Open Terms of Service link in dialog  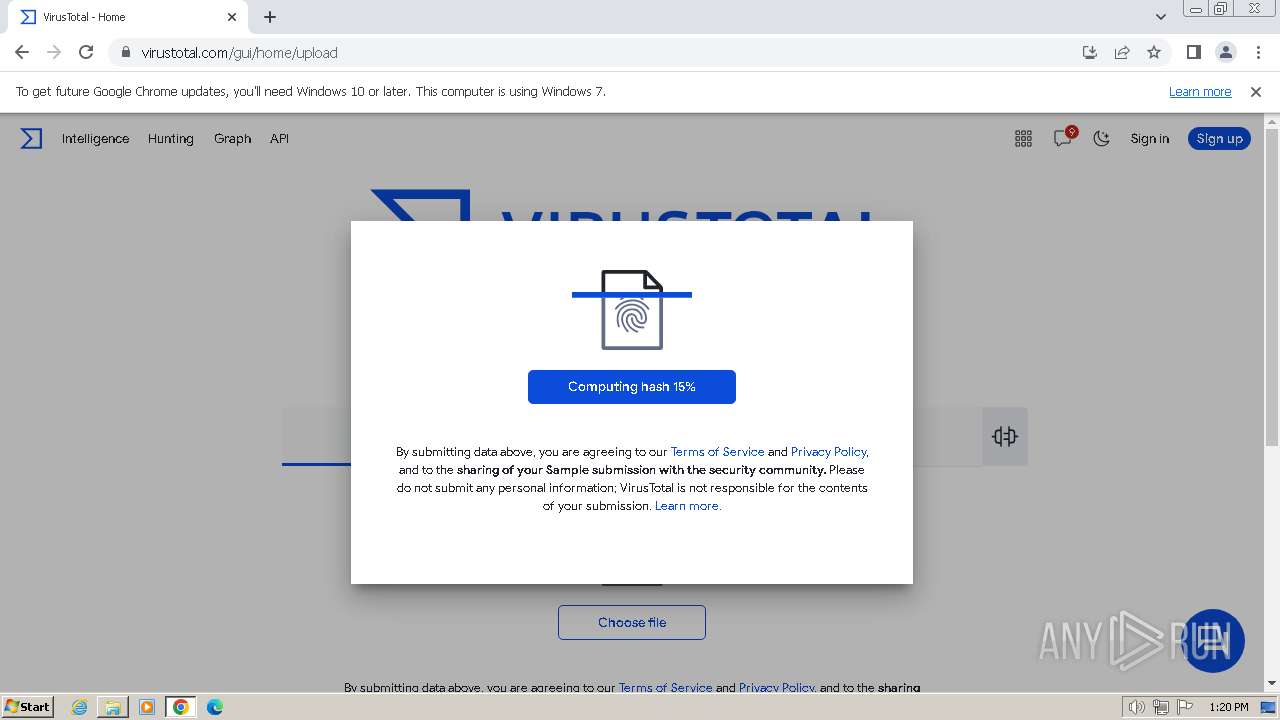(x=717, y=452)
